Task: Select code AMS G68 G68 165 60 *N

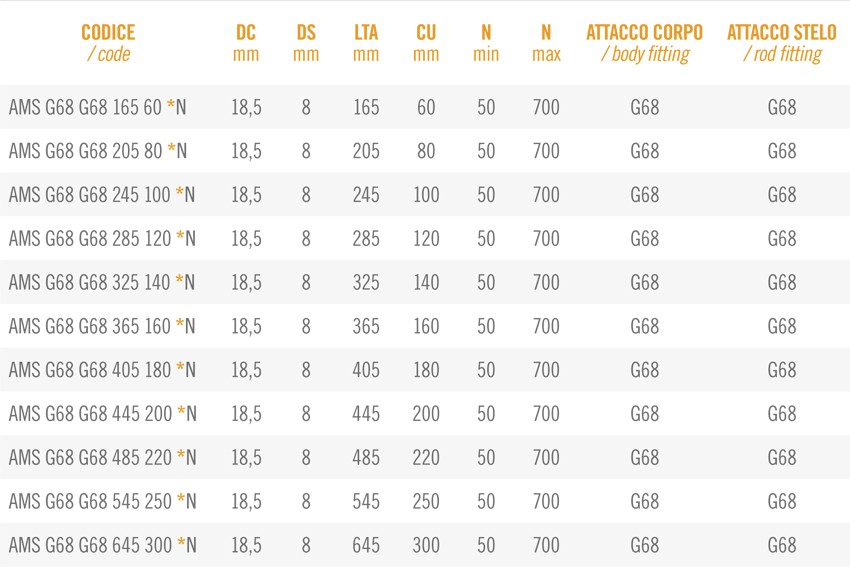Action: [x=98, y=107]
